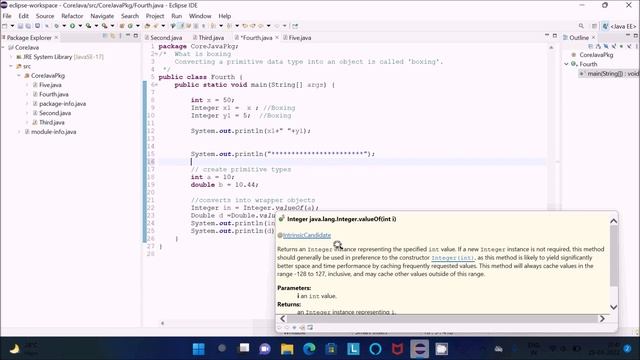Viewport: 640px width, 360px height.
Task: Open File Explorer from the taskbar
Action: point(287,349)
